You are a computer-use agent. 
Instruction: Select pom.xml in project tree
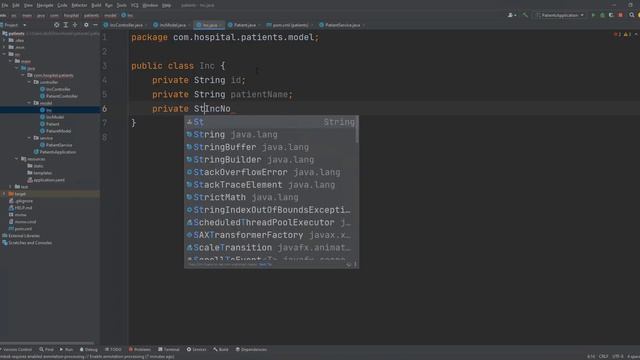click(x=20, y=229)
